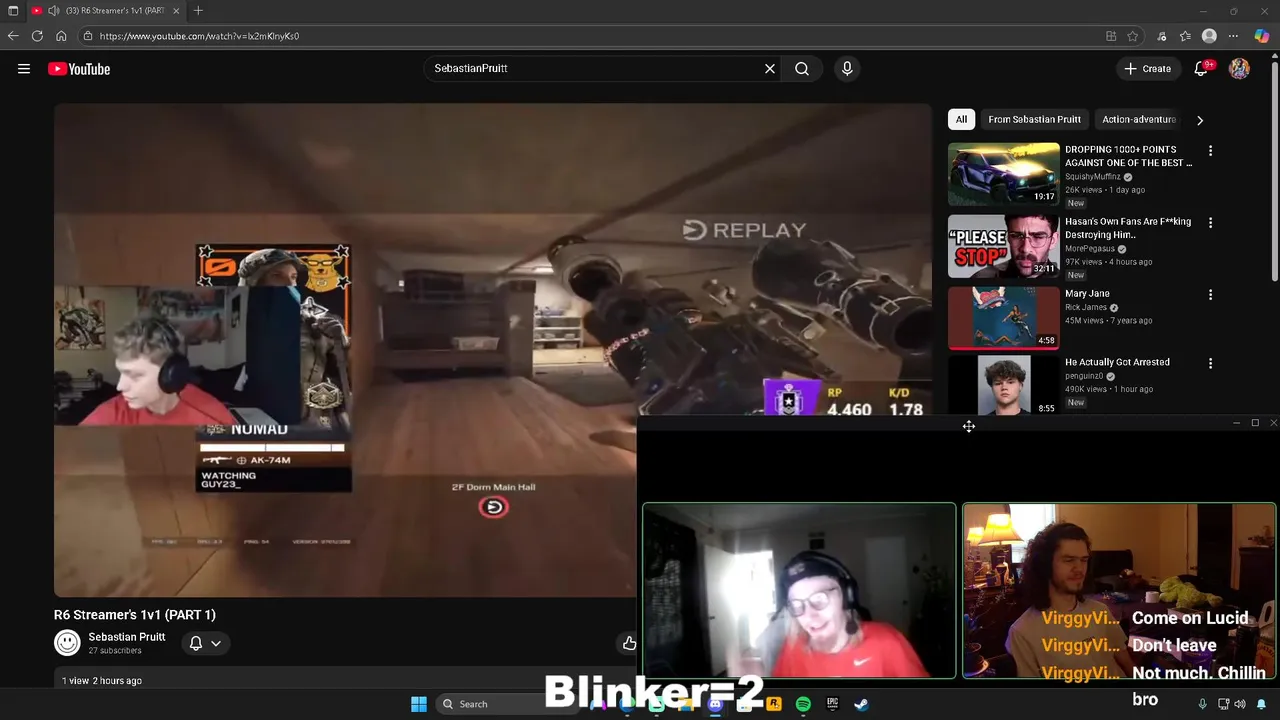Screen dimensions: 1280x720
Task: Open the YouTube account avatar menu
Action: (1239, 69)
